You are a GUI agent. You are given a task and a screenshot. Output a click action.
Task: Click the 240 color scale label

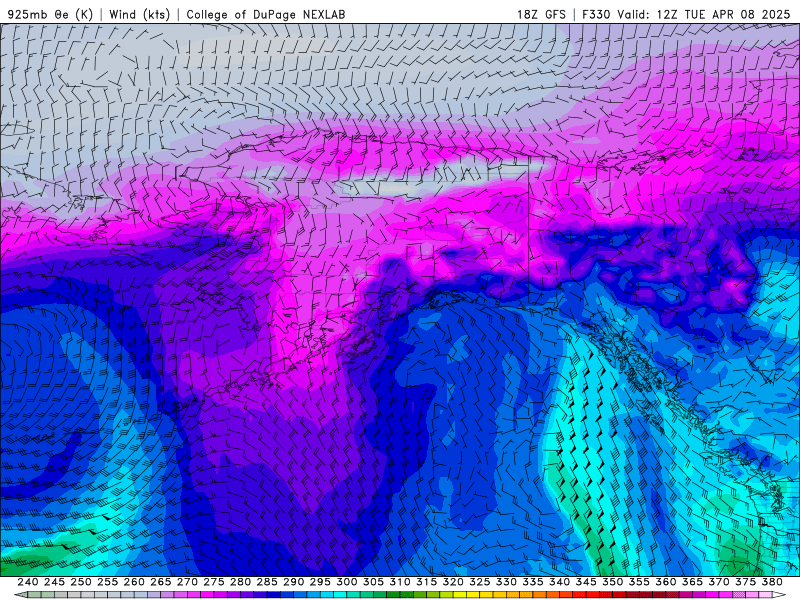pos(28,582)
